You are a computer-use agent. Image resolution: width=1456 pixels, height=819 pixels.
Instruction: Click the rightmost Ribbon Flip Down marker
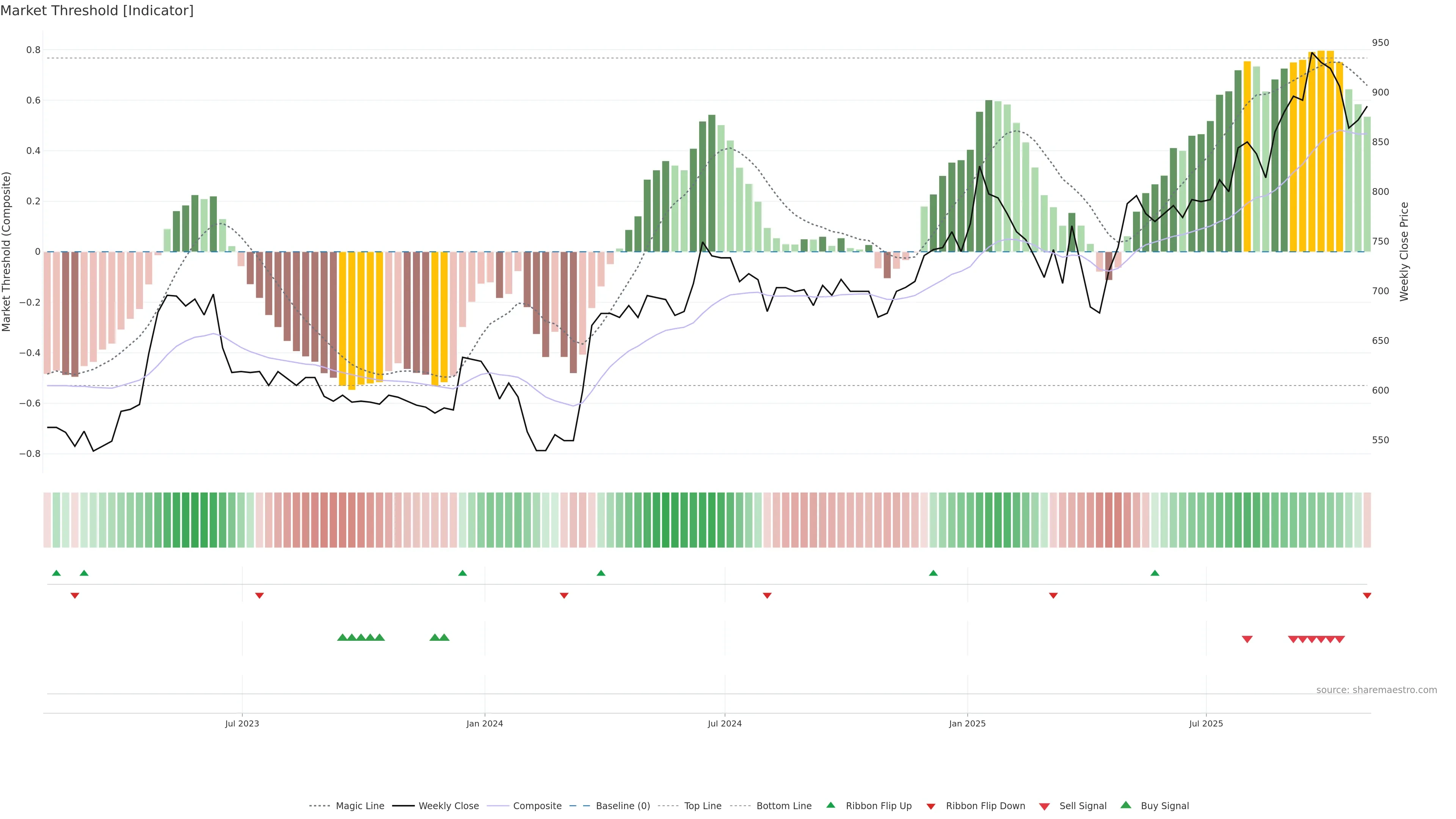[x=1367, y=595]
